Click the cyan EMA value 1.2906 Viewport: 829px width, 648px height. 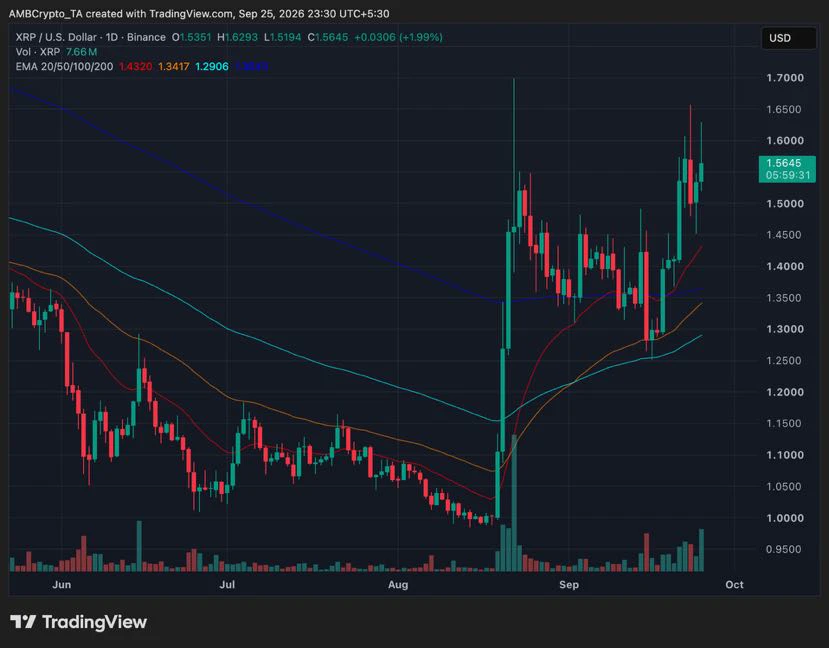tap(212, 67)
